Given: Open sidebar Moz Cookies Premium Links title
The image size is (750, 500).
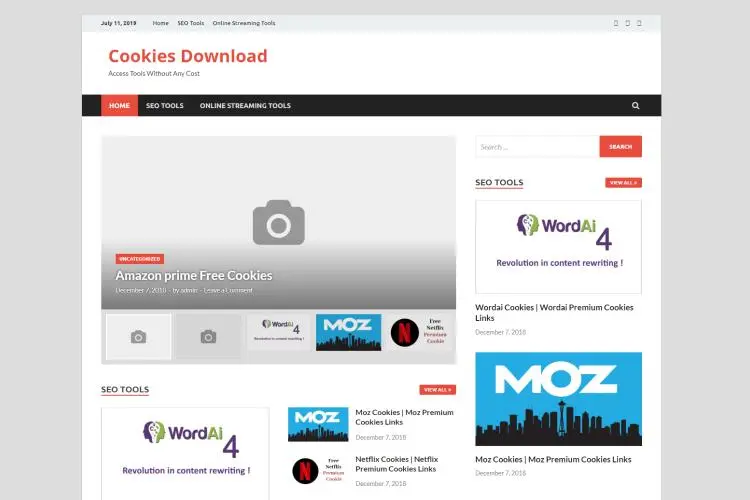Looking at the screenshot, I should pos(553,459).
